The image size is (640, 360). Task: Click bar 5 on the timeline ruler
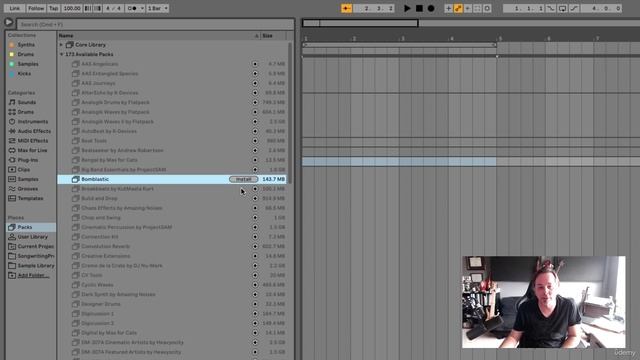pyautogui.click(x=500, y=38)
